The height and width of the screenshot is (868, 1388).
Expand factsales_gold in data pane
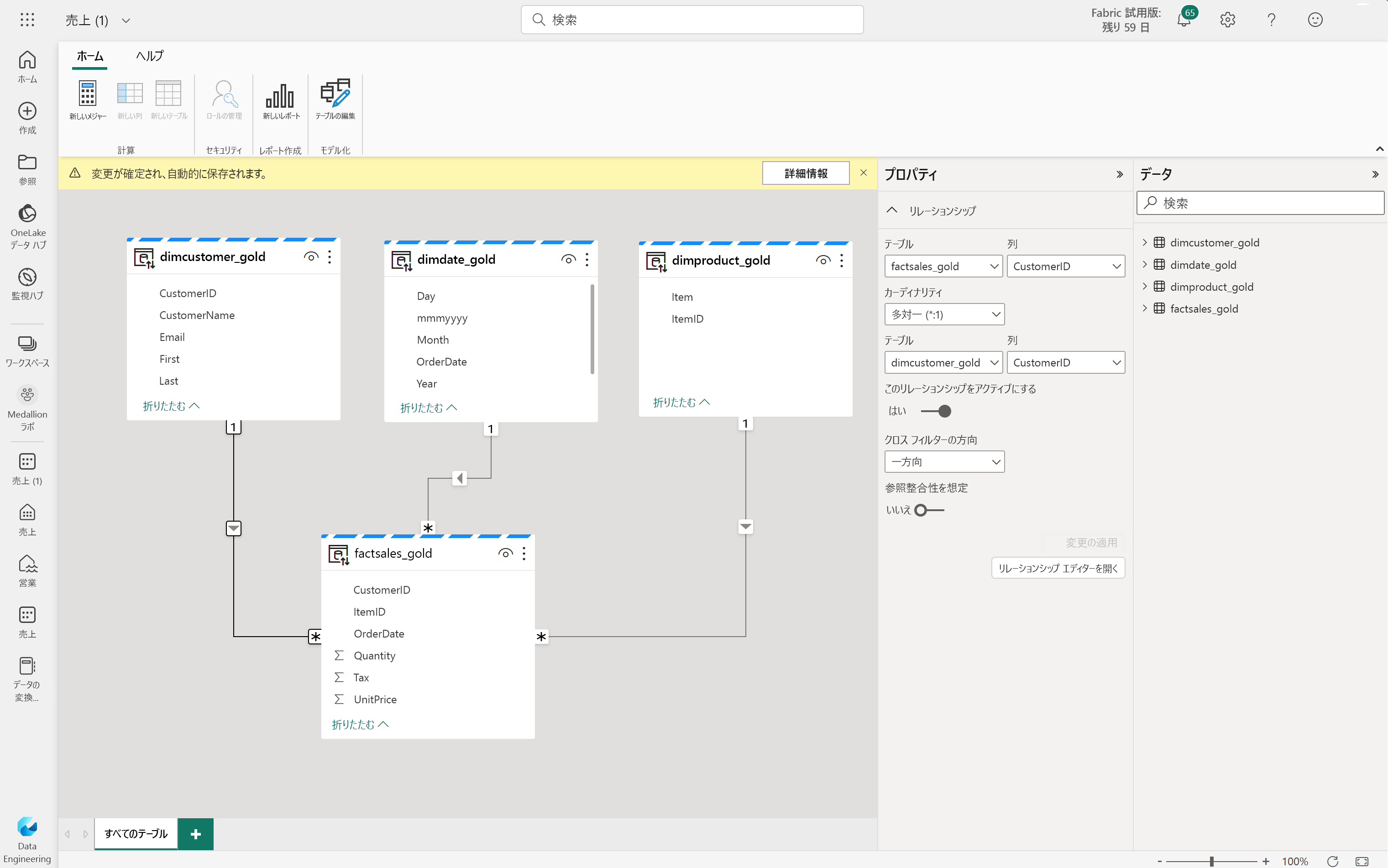click(1145, 309)
